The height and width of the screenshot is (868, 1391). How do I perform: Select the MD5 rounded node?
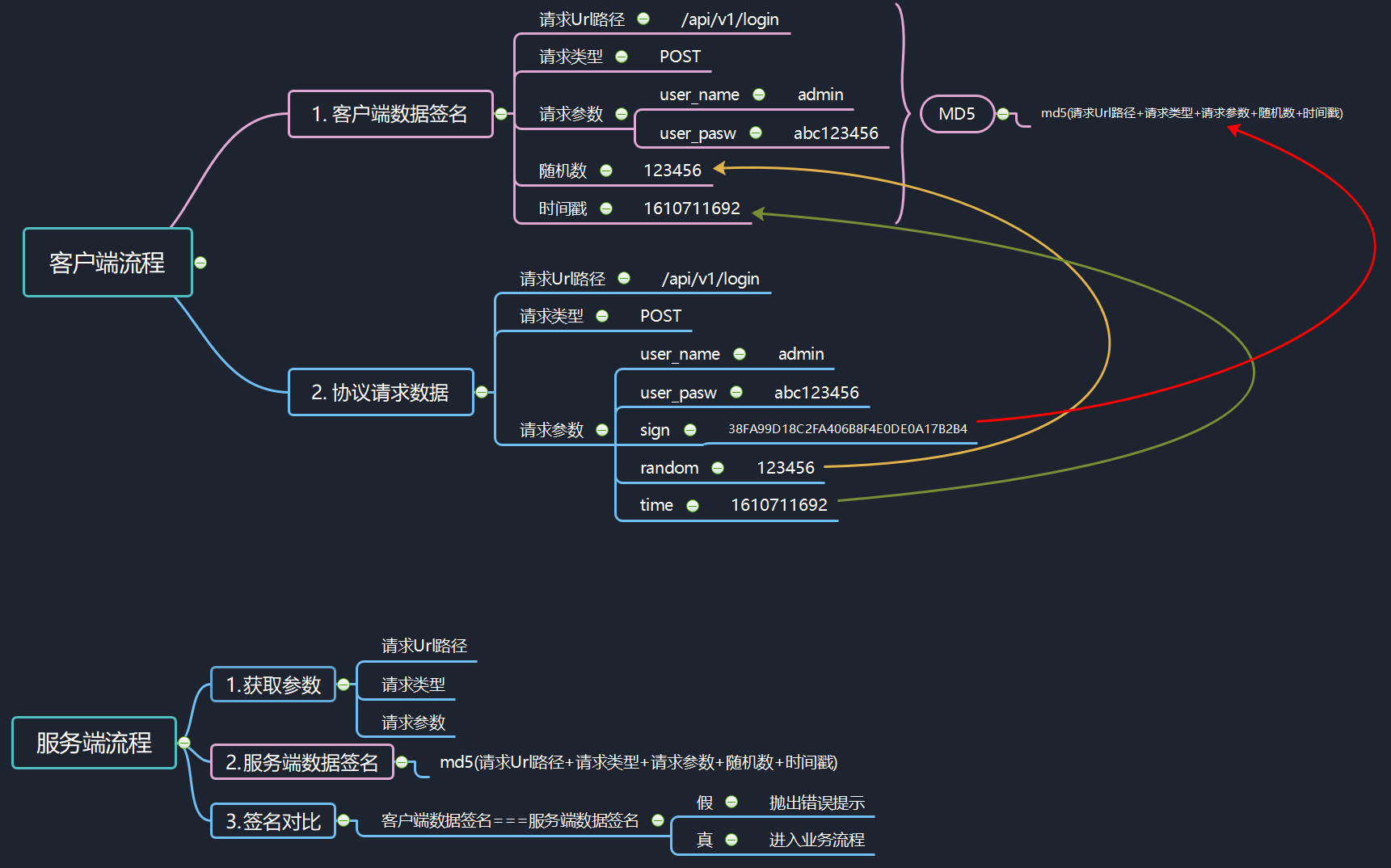pos(957,114)
